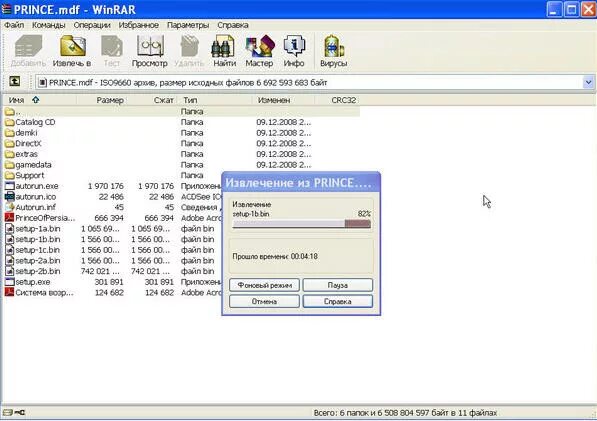This screenshot has height=421, width=597.
Task: Open the Избранное menu
Action: tap(139, 25)
